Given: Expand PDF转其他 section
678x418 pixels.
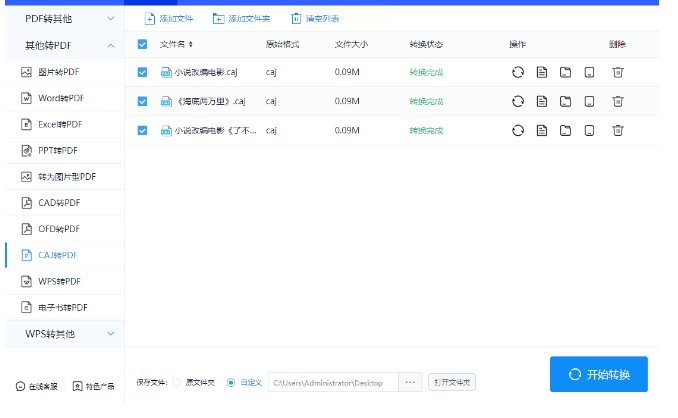Looking at the screenshot, I should click(65, 19).
